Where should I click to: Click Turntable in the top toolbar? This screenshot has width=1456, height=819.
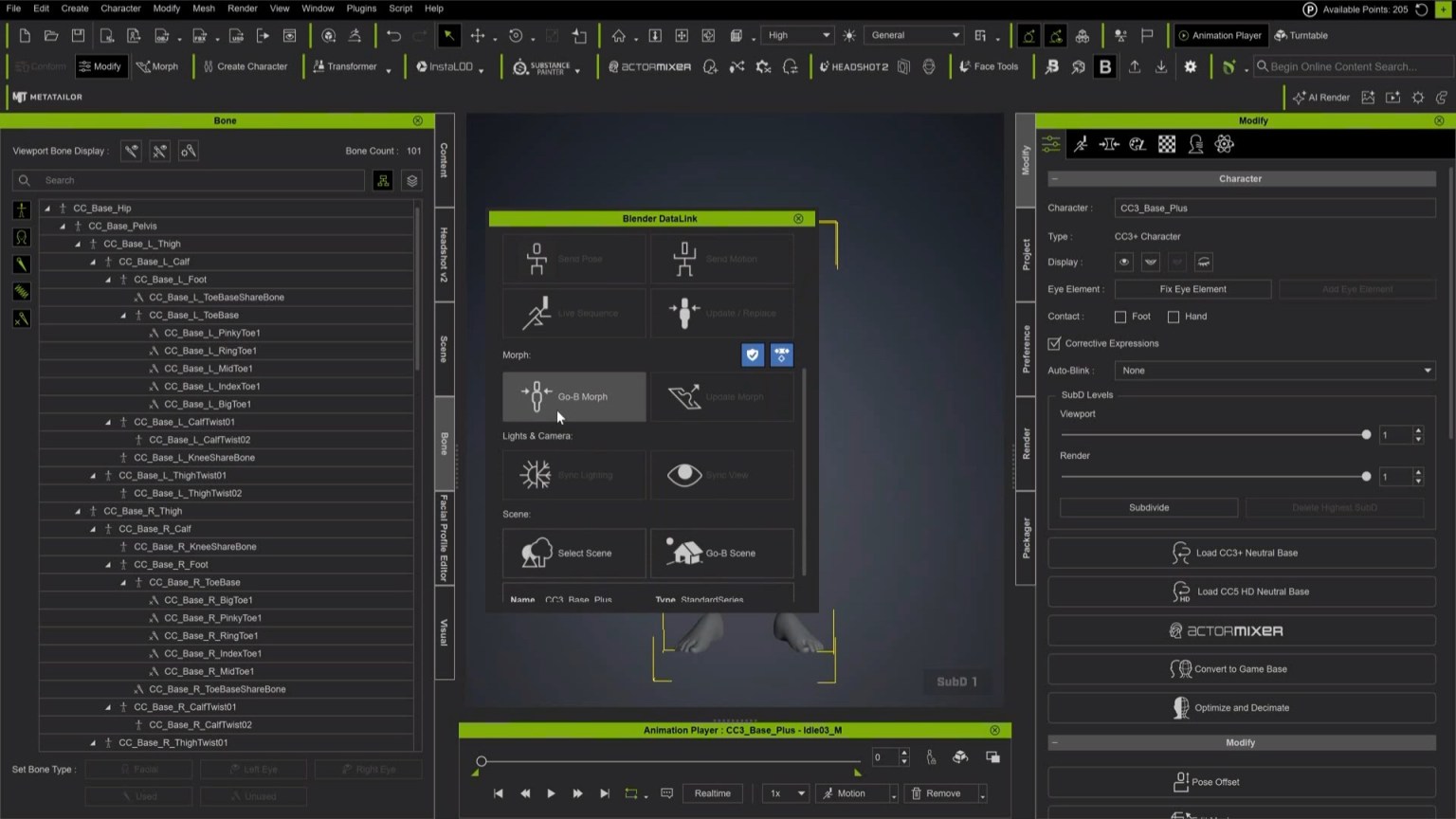1301,35
